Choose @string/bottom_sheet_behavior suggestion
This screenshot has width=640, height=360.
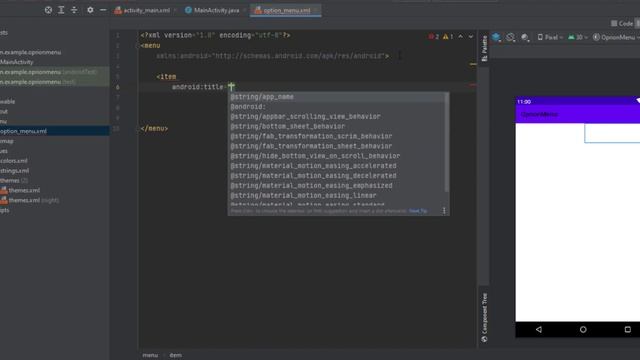point(336,126)
